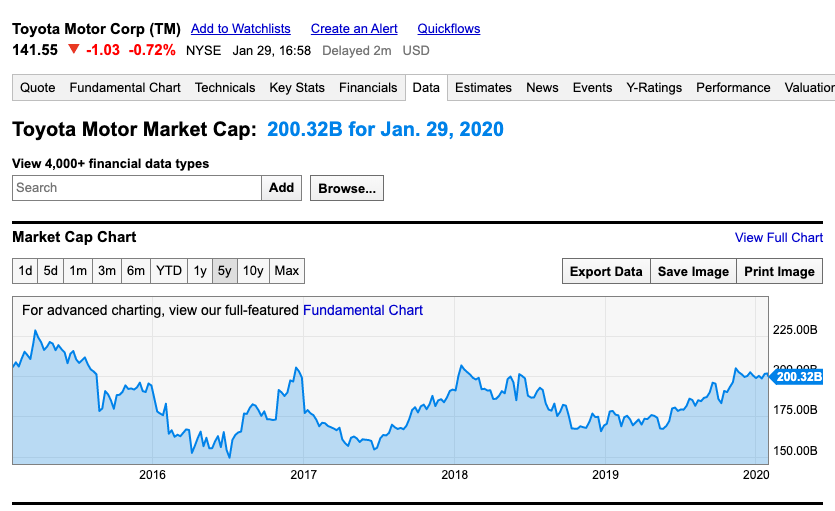Open the Quickflows menu
Image resolution: width=835 pixels, height=511 pixels.
[x=449, y=29]
